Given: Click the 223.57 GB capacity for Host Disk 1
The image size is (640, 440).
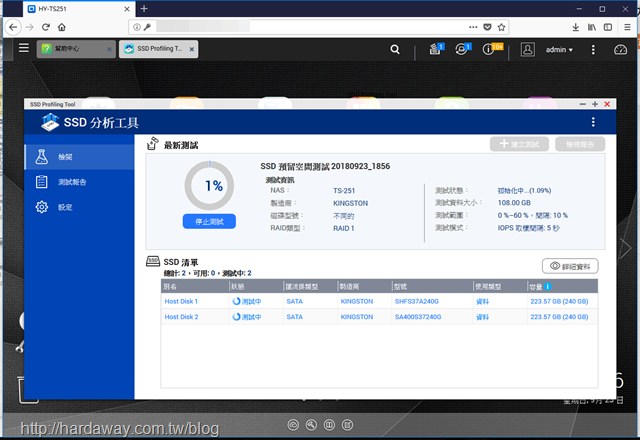Looking at the screenshot, I should 559,301.
